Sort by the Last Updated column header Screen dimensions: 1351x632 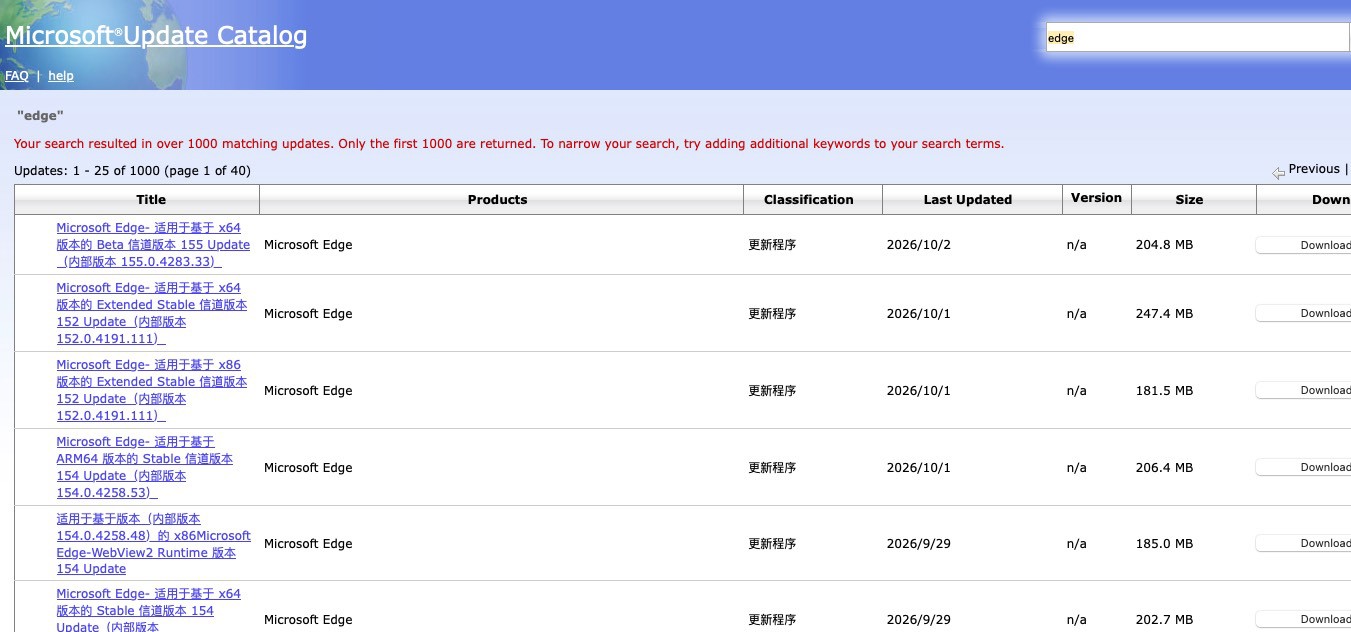(x=968, y=200)
